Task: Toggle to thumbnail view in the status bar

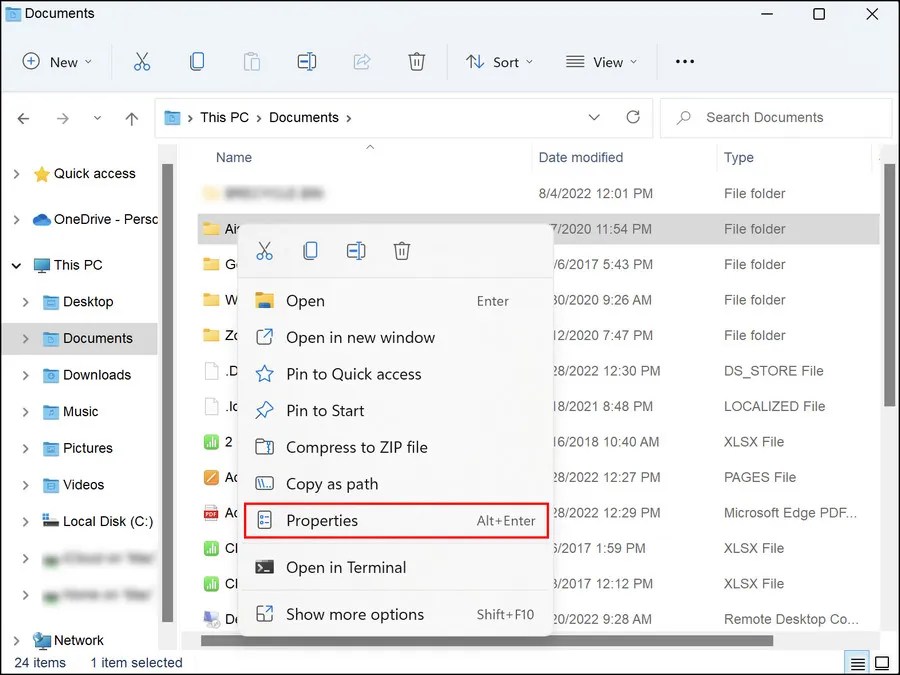Action: [882, 662]
